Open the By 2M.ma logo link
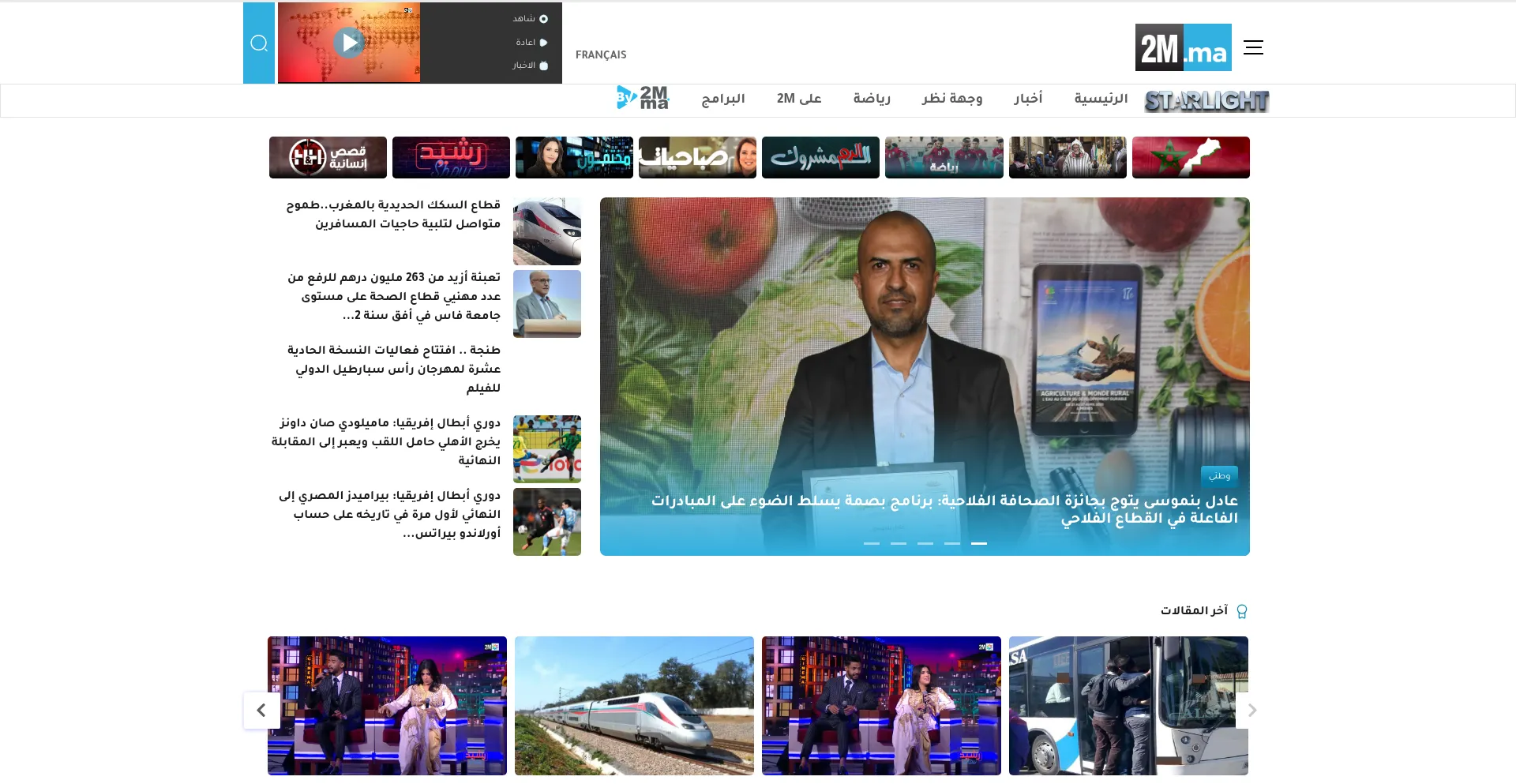 [x=643, y=98]
